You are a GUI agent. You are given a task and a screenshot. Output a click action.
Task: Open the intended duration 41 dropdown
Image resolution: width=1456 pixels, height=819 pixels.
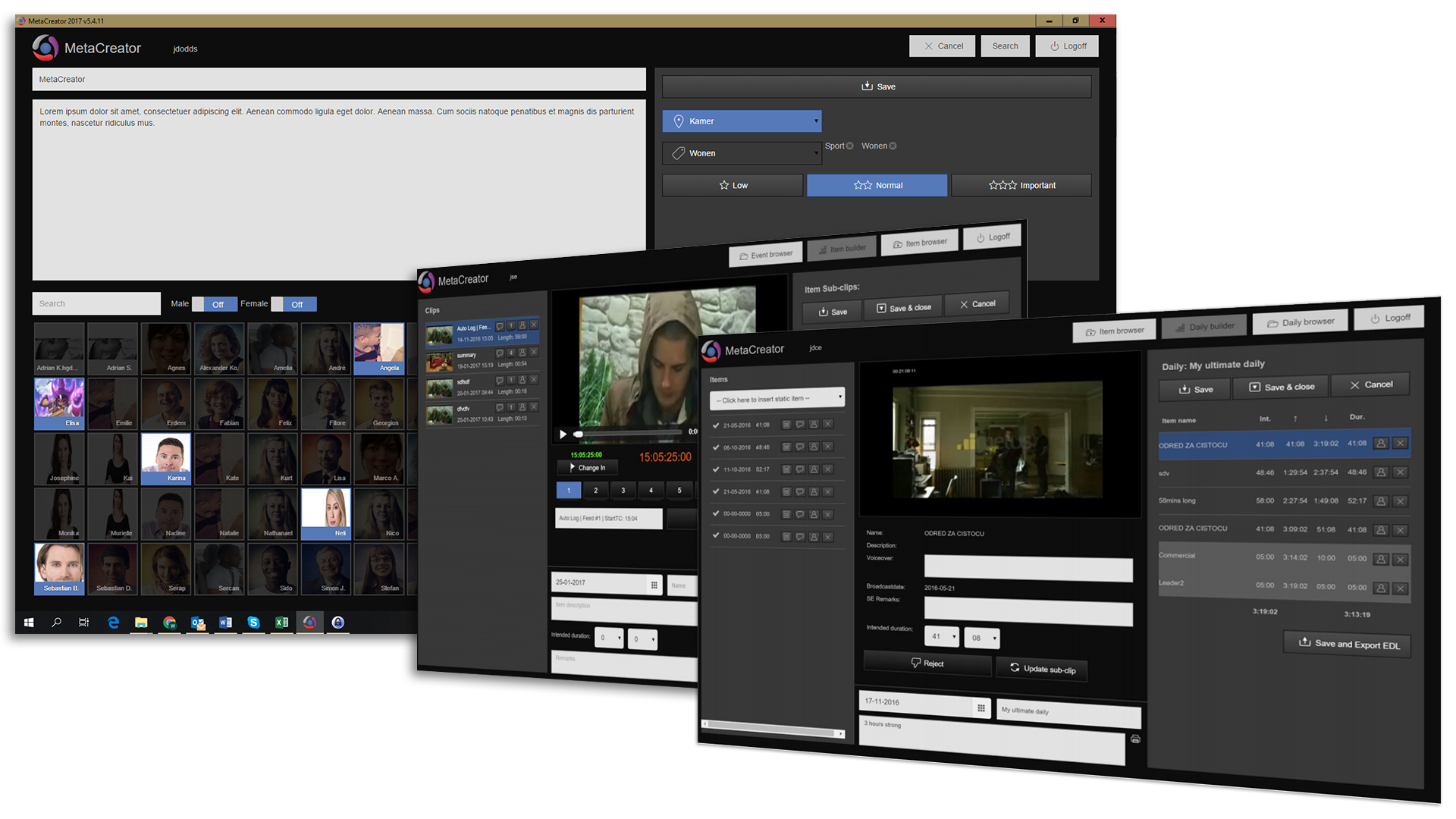pos(943,637)
